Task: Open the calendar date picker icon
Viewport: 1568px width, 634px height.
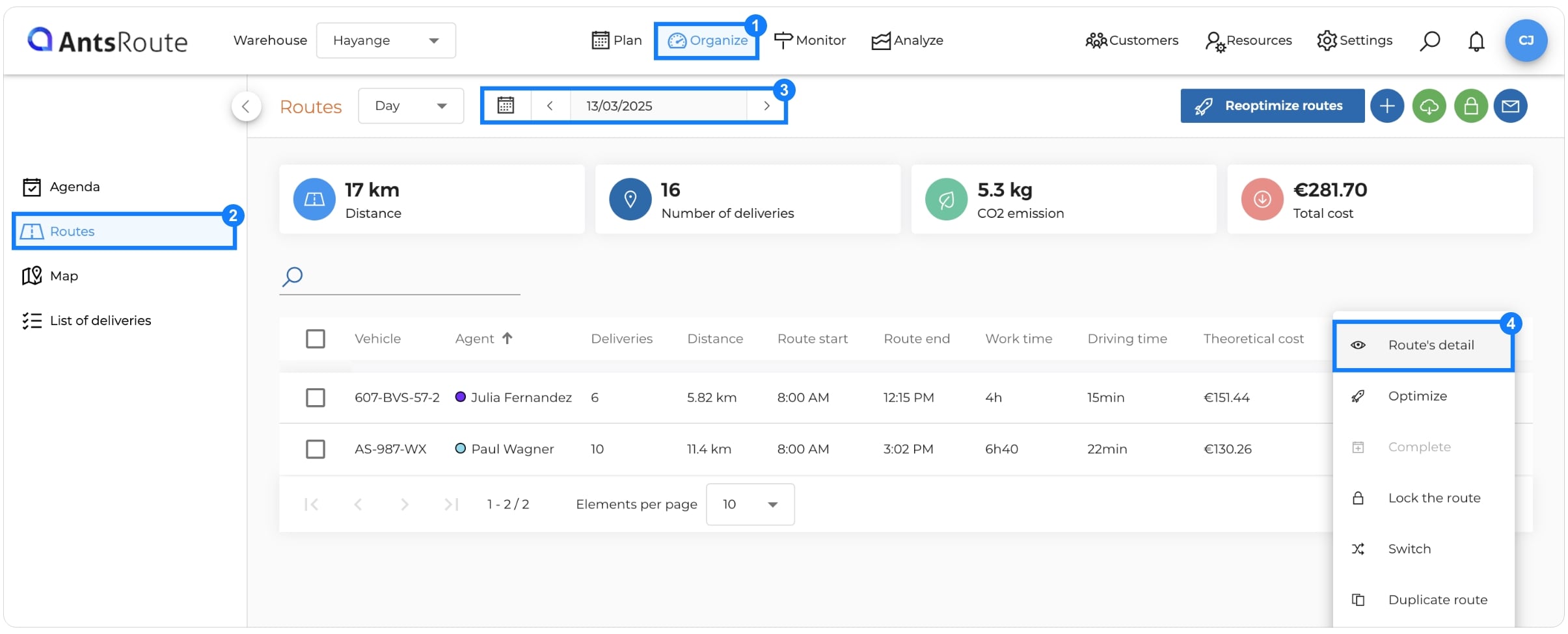Action: (x=506, y=105)
